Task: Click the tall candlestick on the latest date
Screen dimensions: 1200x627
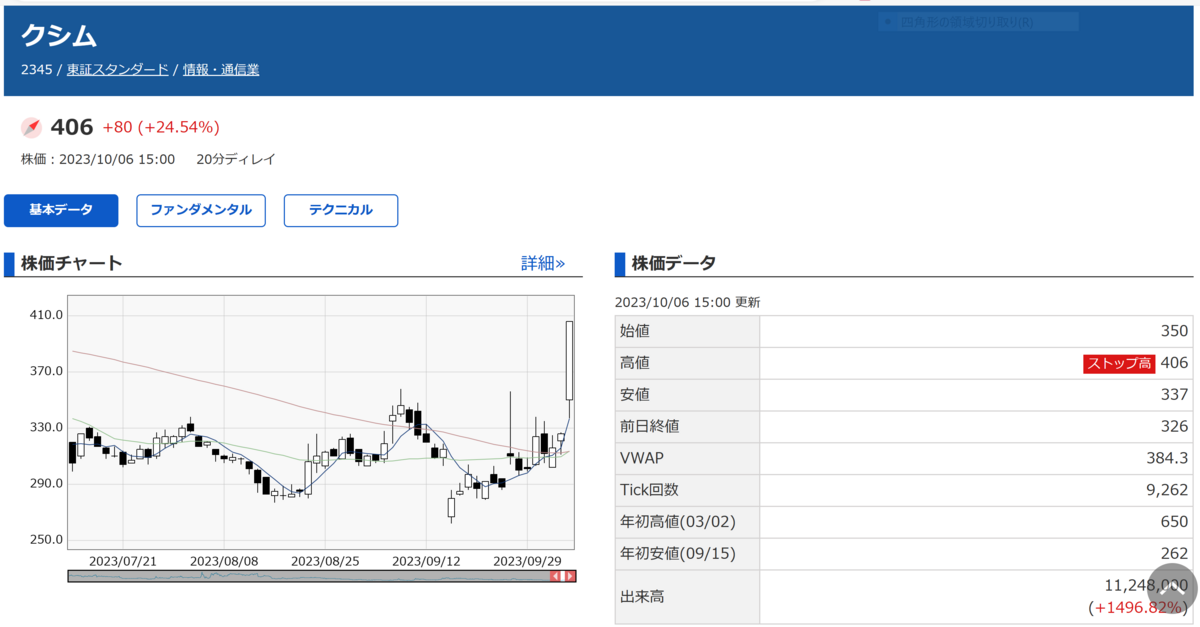Action: tap(569, 360)
